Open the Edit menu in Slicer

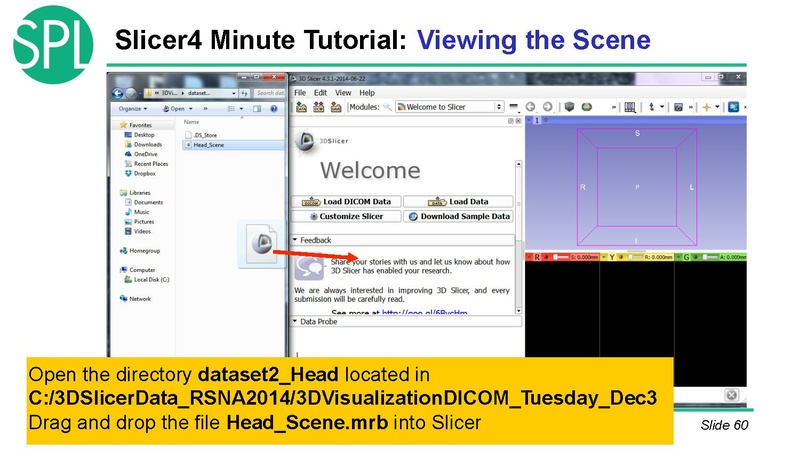coord(320,93)
